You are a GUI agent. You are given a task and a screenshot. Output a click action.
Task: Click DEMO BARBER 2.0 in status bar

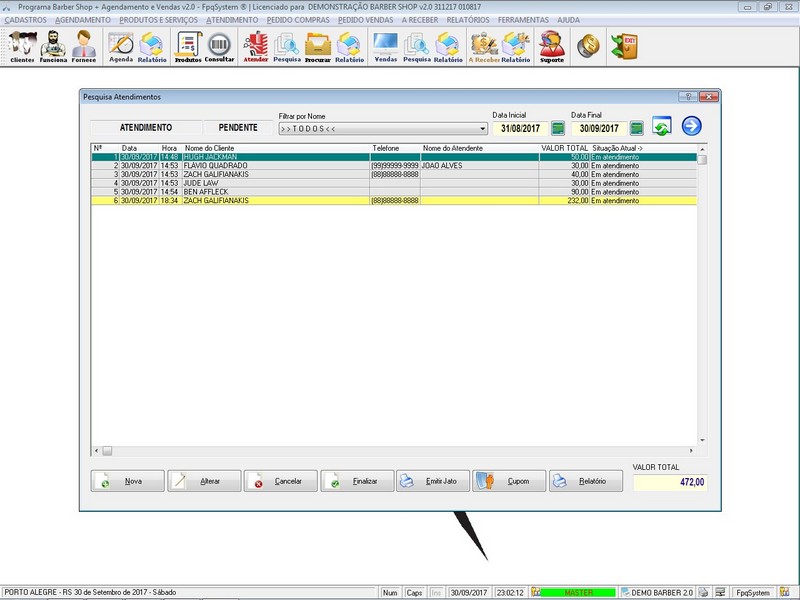pos(657,592)
